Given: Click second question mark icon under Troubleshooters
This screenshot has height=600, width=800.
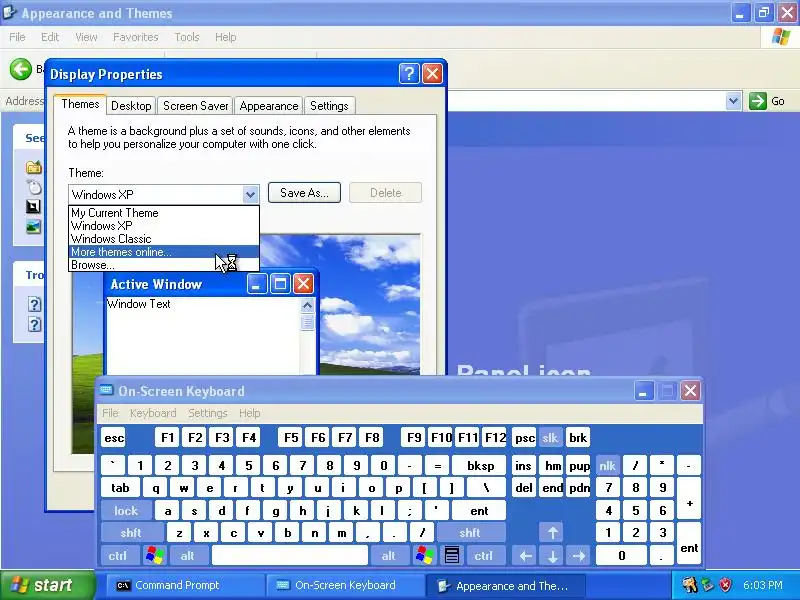Looking at the screenshot, I should click(x=34, y=324).
